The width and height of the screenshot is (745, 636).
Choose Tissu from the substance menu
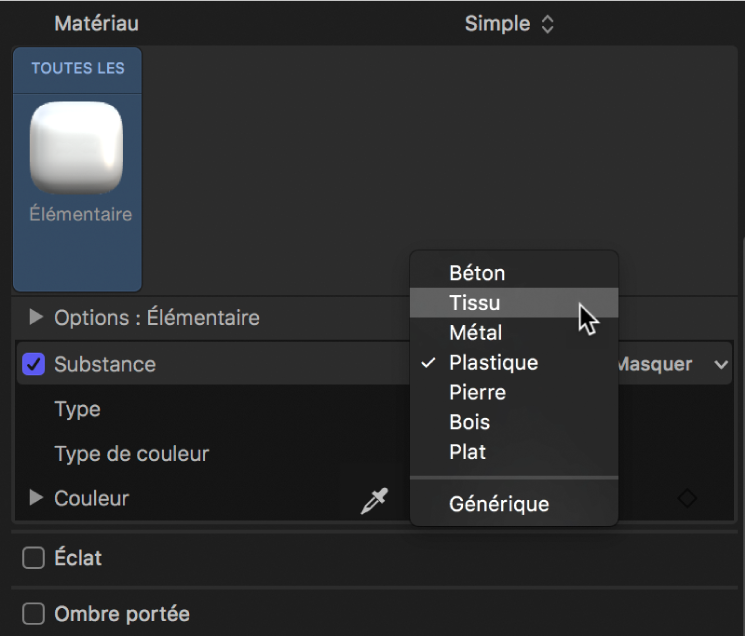475,303
